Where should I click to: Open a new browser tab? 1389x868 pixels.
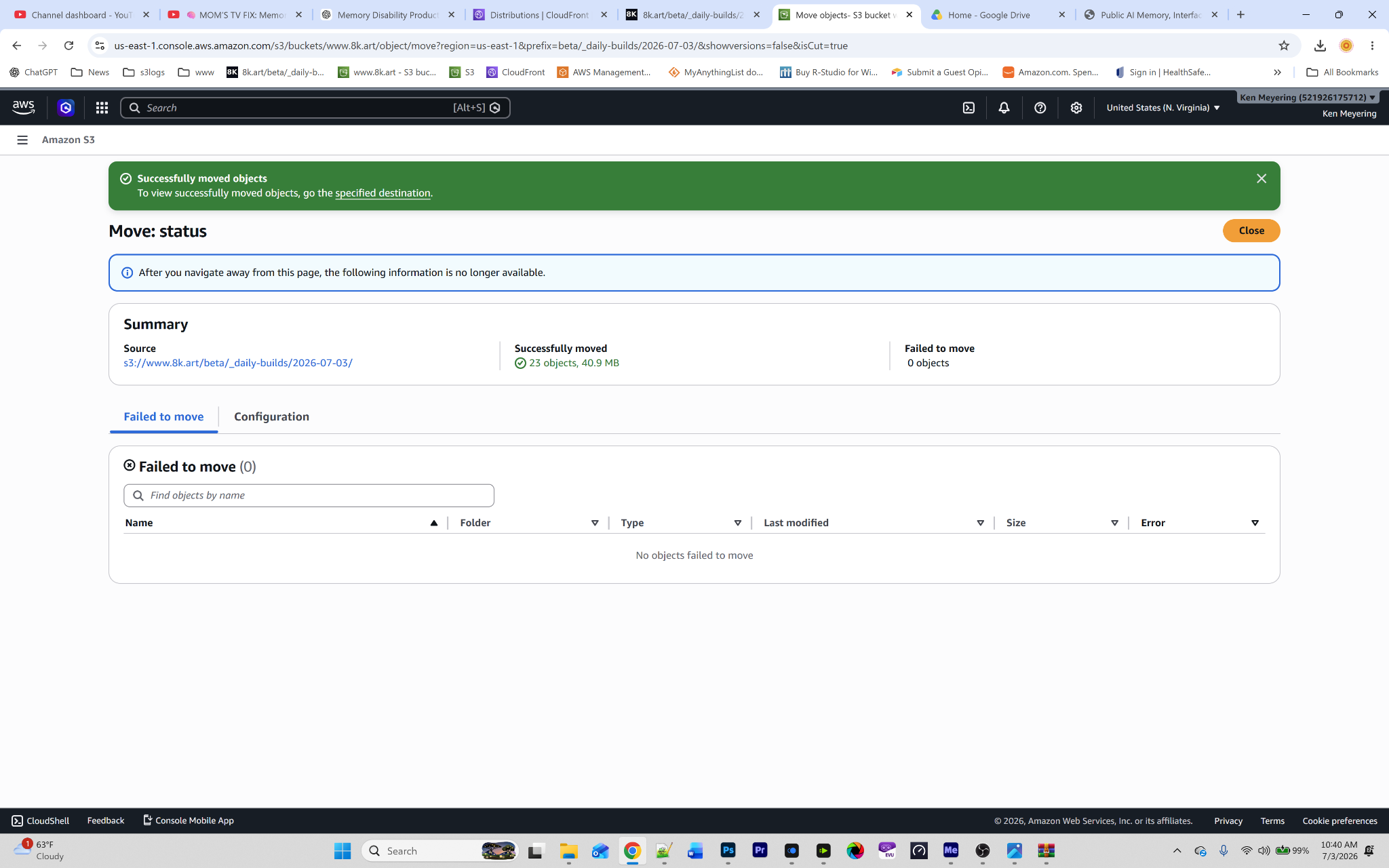[1240, 14]
